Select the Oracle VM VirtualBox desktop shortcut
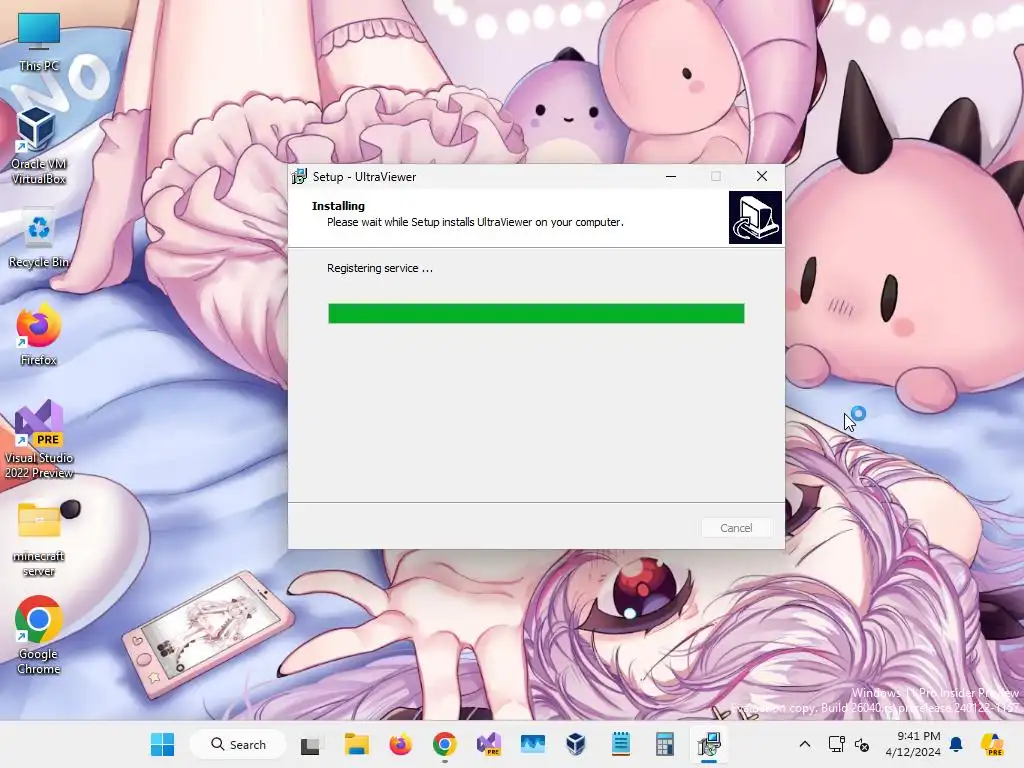The width and height of the screenshot is (1024, 768). tap(39, 146)
